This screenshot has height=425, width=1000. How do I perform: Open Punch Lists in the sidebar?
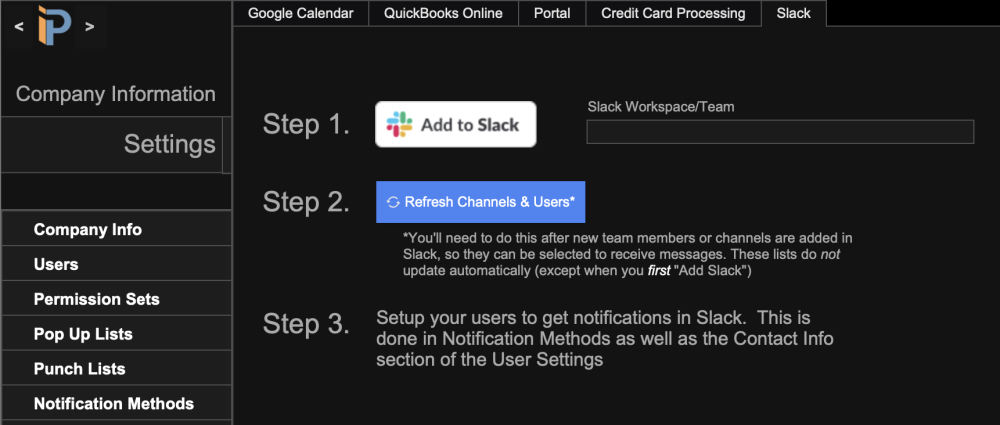[x=117, y=368]
